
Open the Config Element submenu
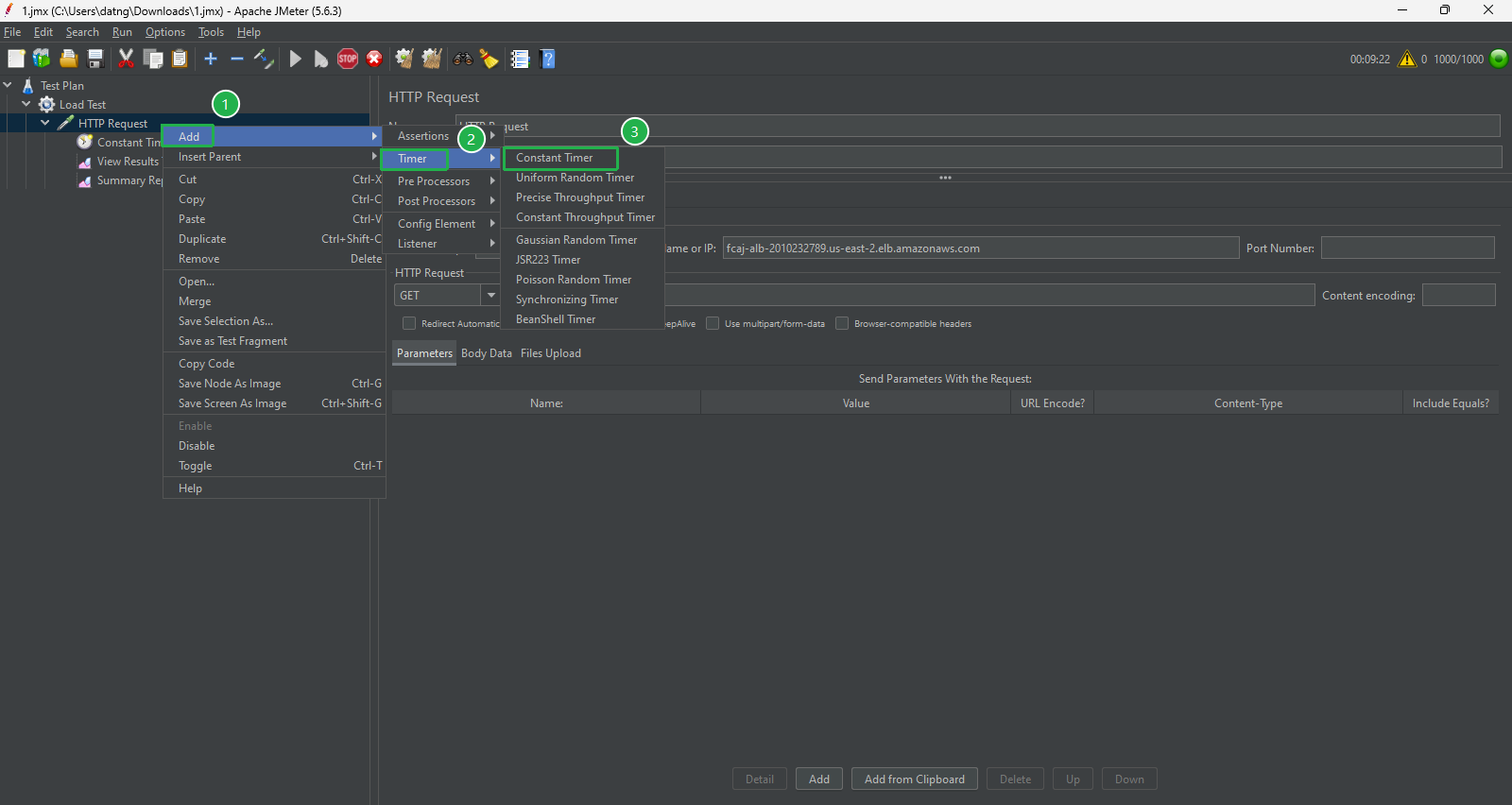click(440, 224)
